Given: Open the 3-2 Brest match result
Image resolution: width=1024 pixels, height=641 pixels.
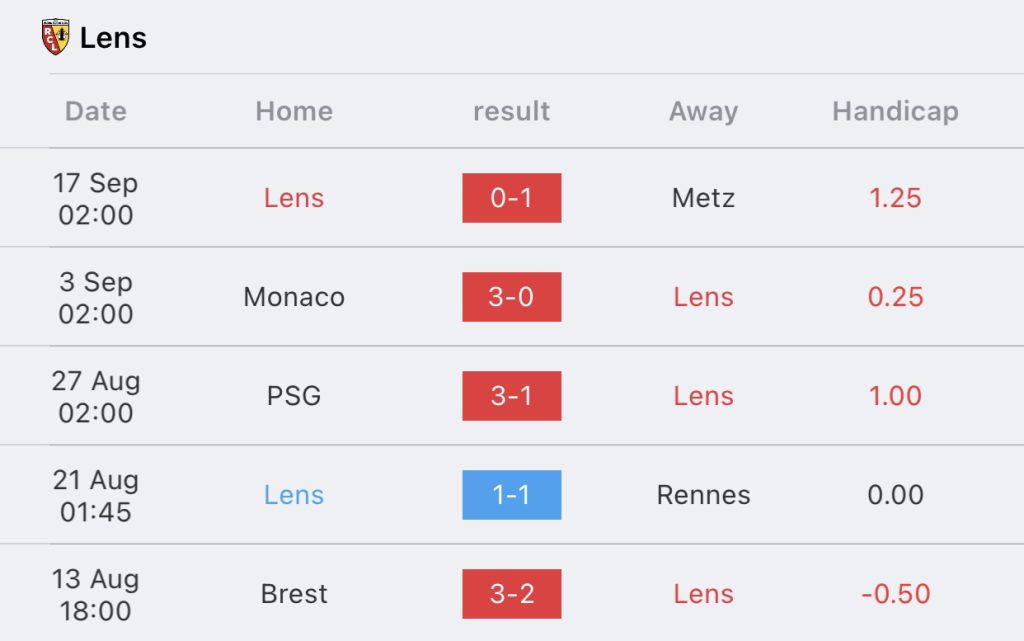Looking at the screenshot, I should pos(511,594).
